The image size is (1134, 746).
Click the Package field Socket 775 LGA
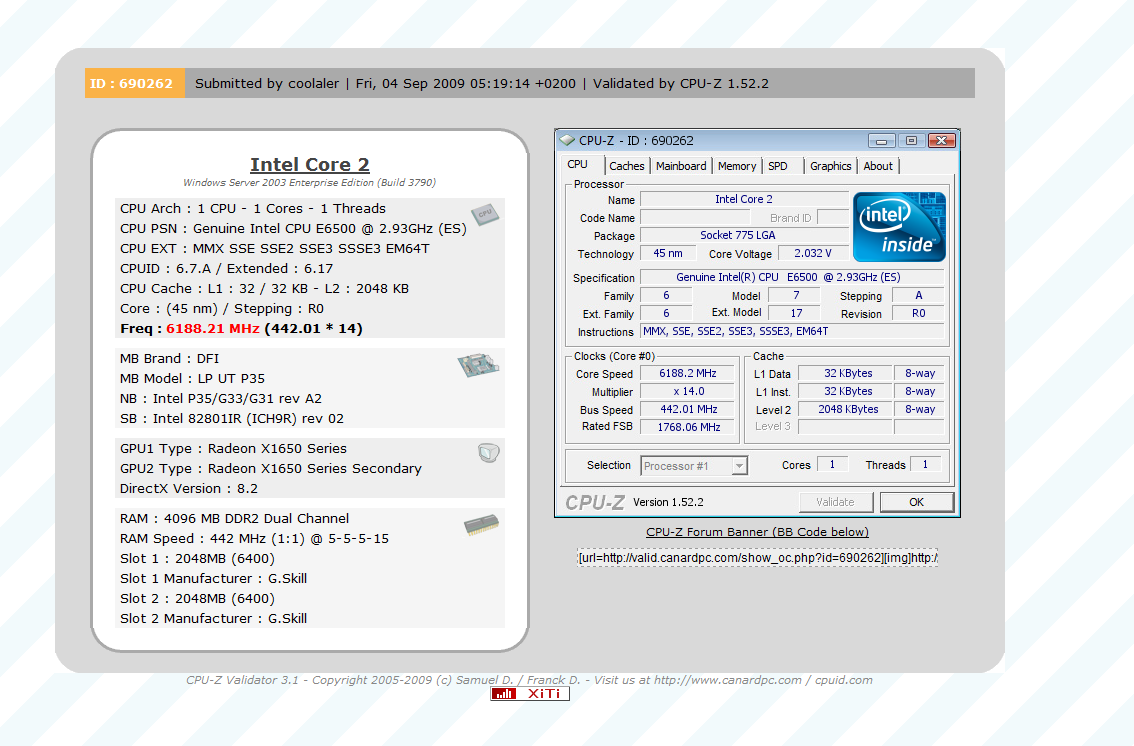coord(744,236)
